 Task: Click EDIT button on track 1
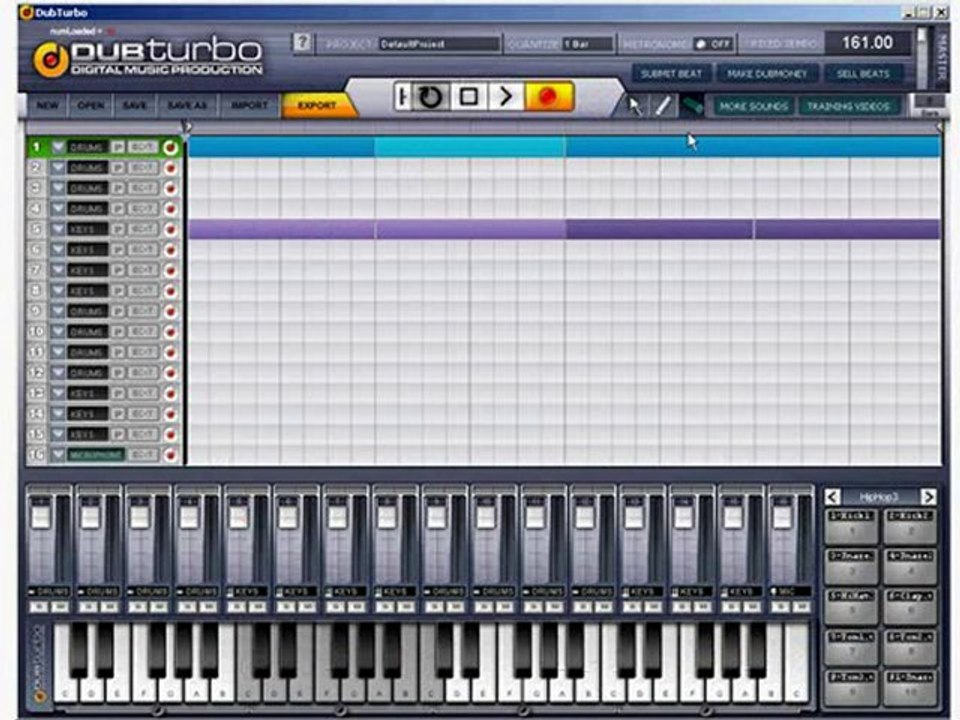pyautogui.click(x=142, y=148)
